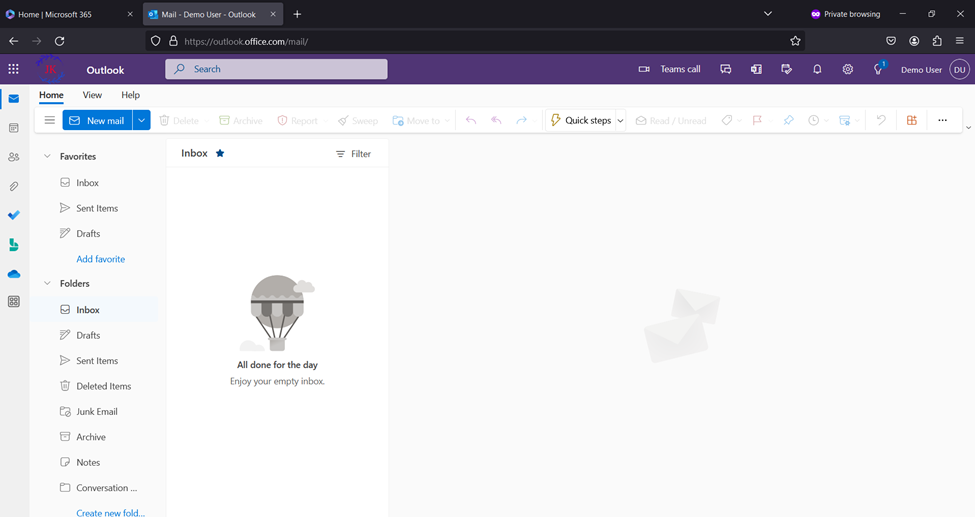The image size is (975, 517).
Task: Open Calendar from the left app rail
Action: pos(14,128)
